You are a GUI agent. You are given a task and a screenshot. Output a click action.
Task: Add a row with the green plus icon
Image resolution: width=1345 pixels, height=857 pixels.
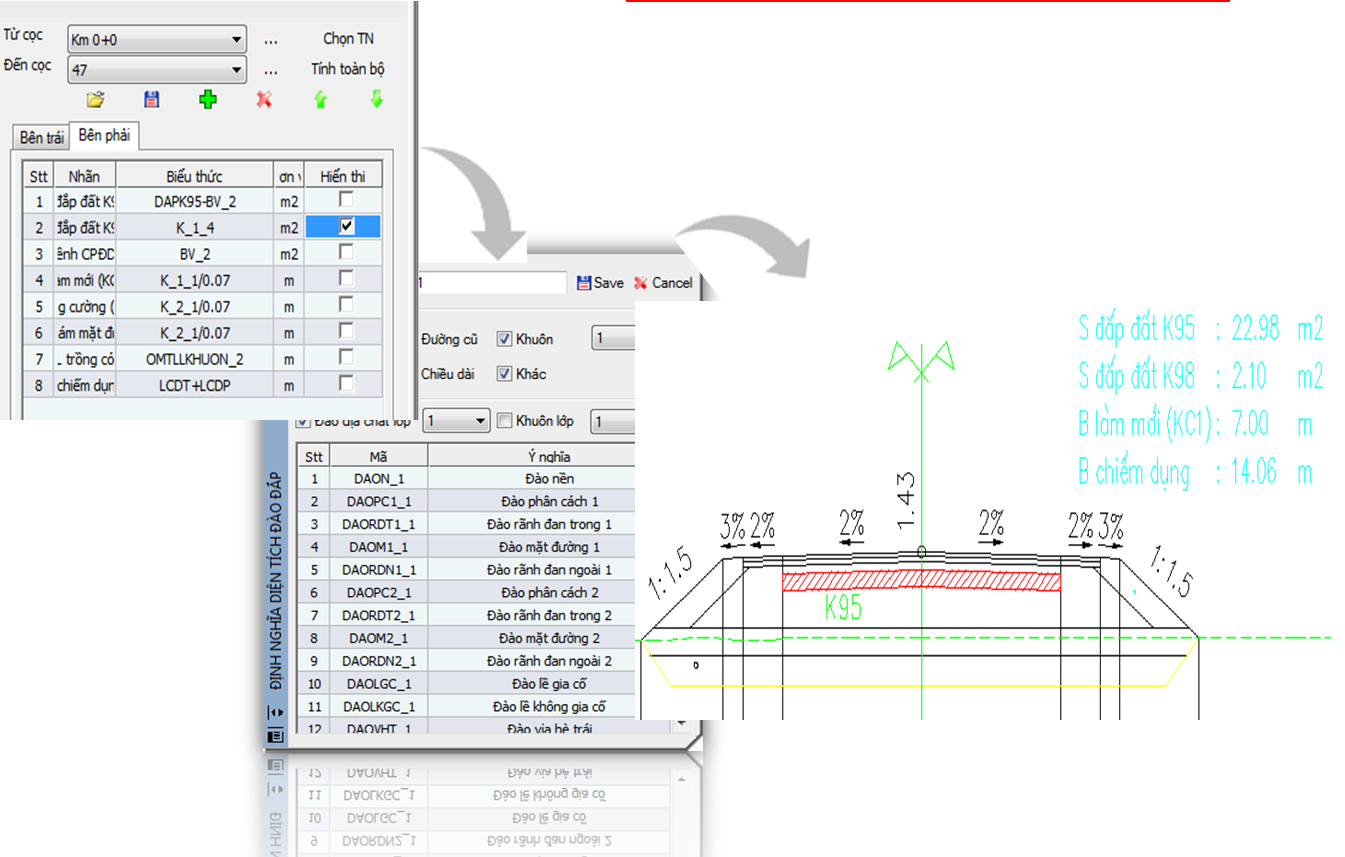[208, 99]
